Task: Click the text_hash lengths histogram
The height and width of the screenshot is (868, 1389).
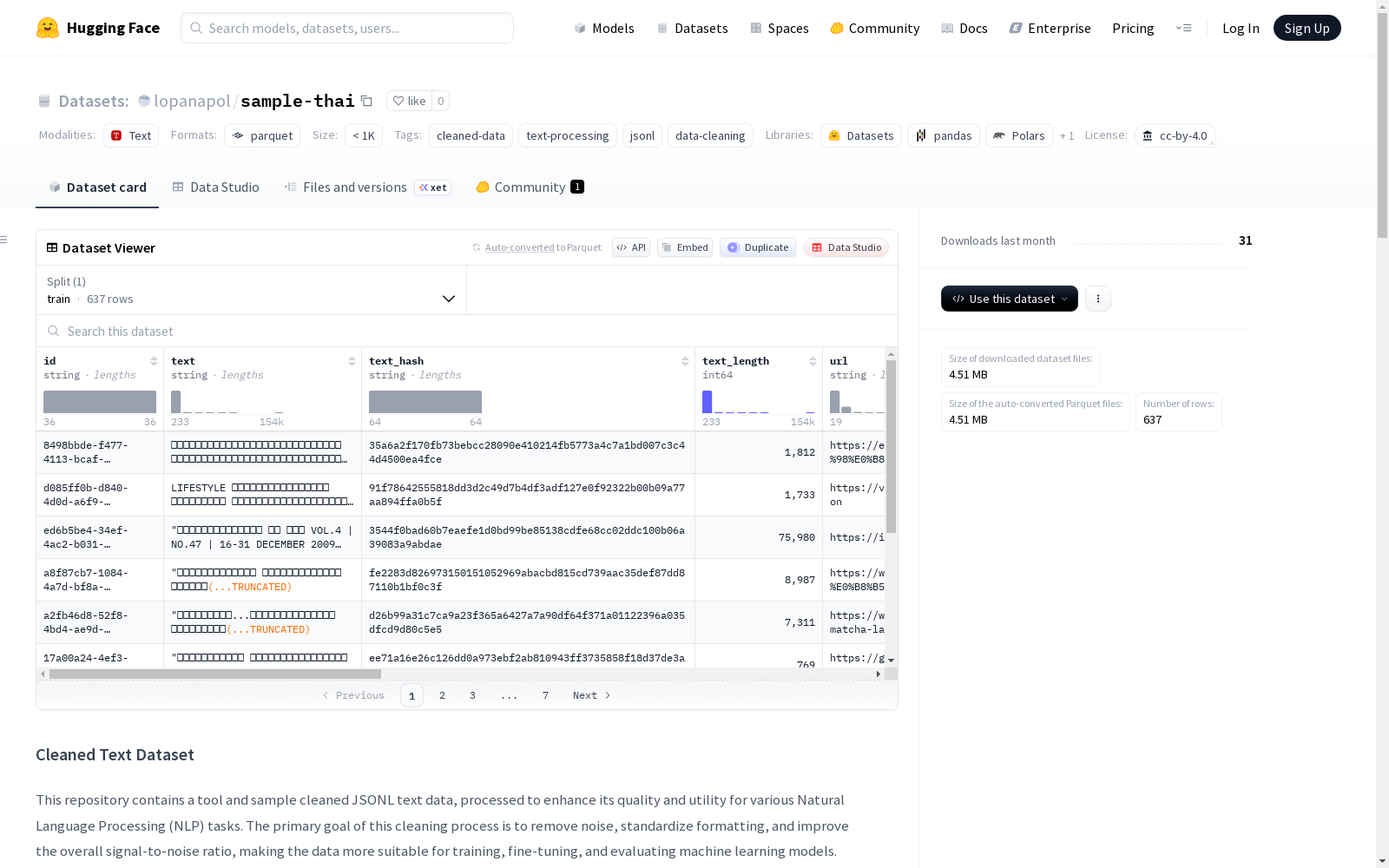Action: pyautogui.click(x=425, y=402)
